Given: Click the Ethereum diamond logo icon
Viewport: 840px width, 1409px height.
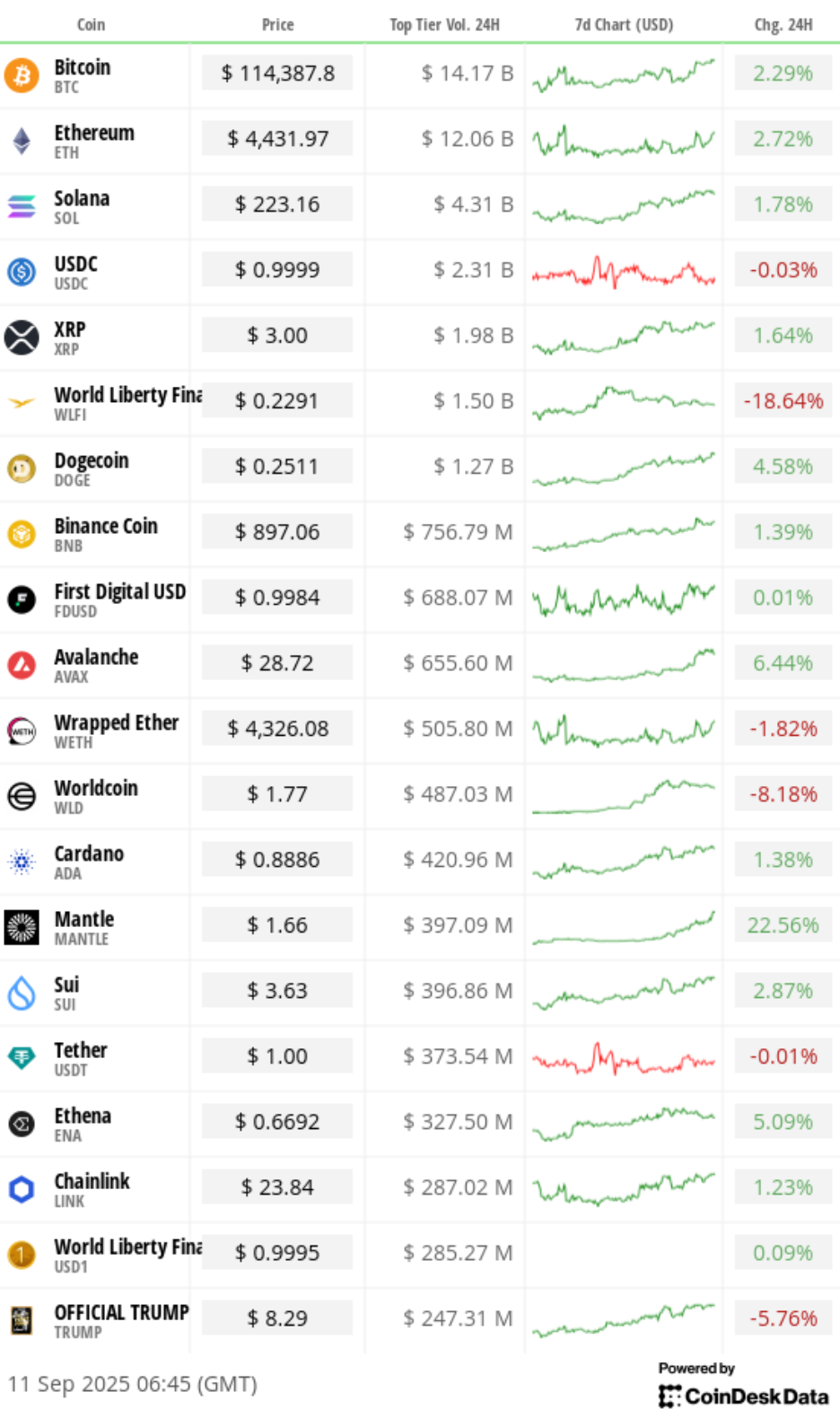Looking at the screenshot, I should [x=22, y=141].
